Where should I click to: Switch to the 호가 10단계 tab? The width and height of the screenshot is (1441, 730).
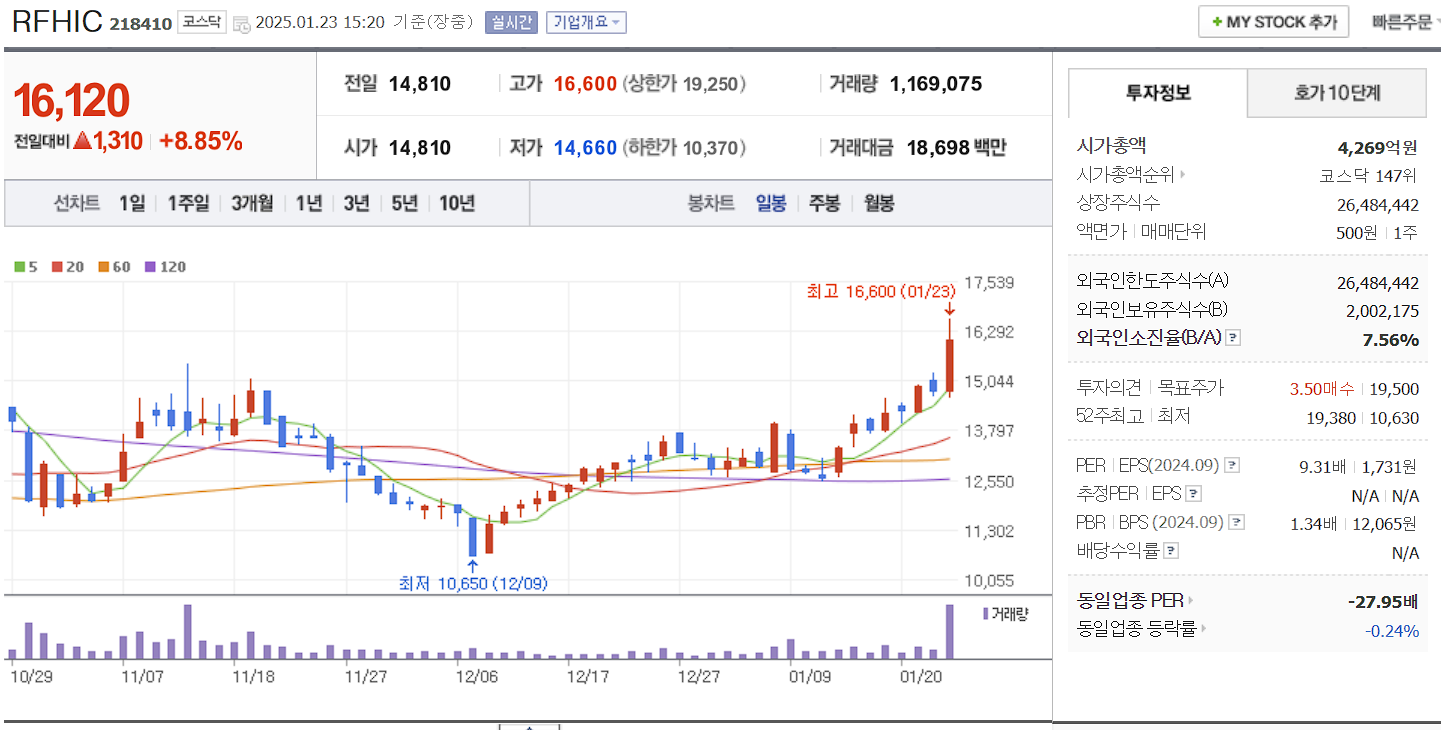point(1335,92)
